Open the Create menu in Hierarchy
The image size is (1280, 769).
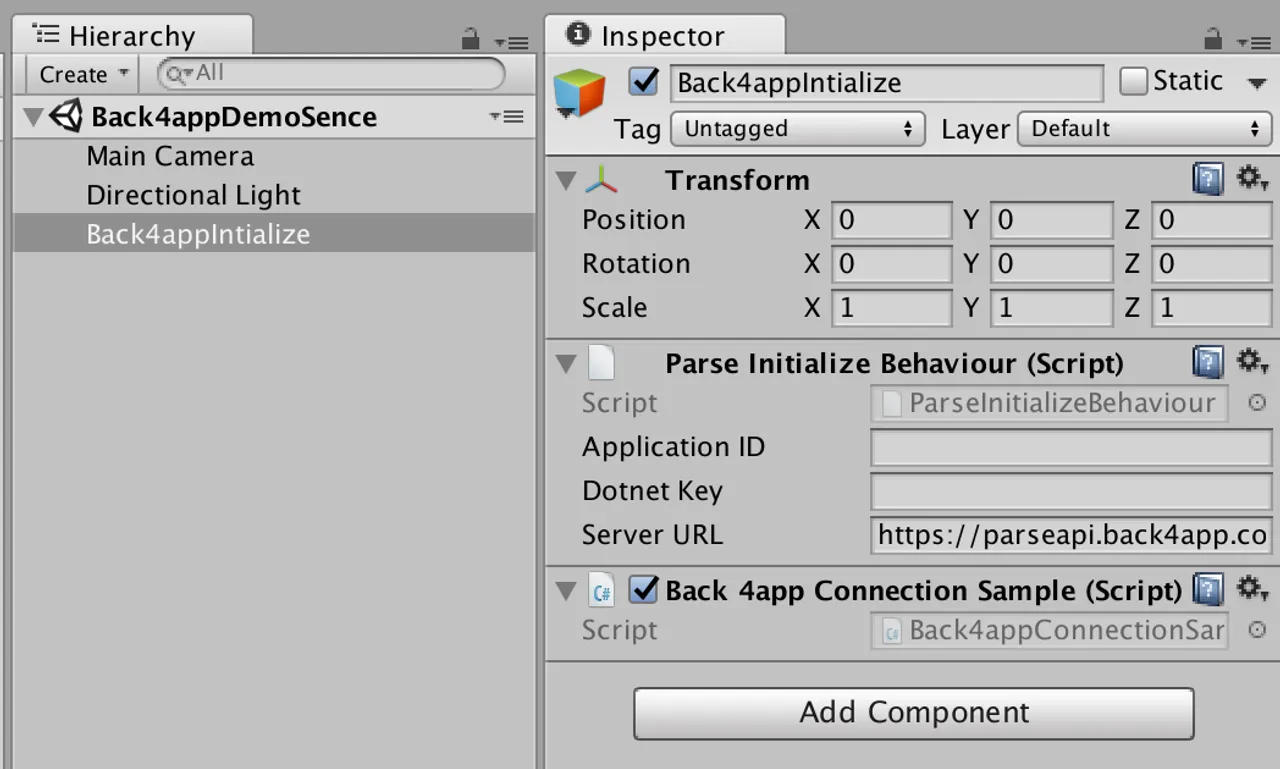tap(80, 74)
